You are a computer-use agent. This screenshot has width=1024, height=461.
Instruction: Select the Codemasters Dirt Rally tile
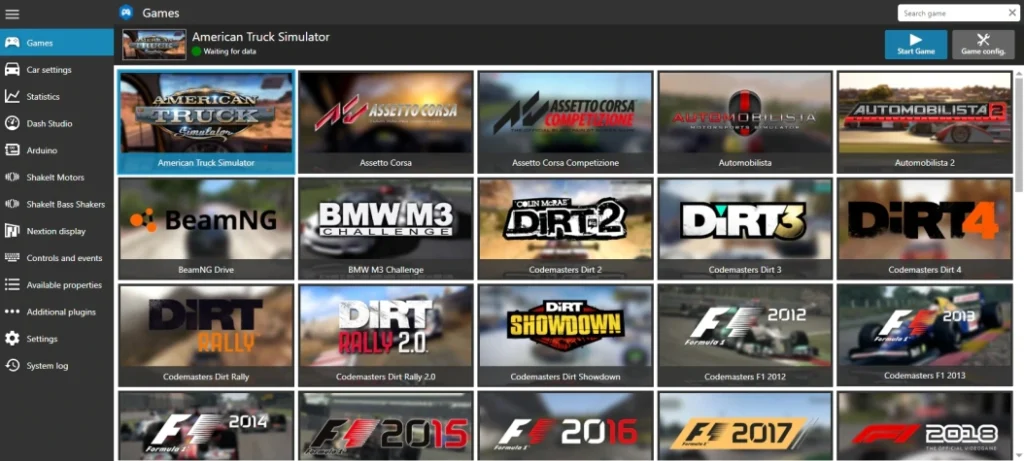pos(206,335)
